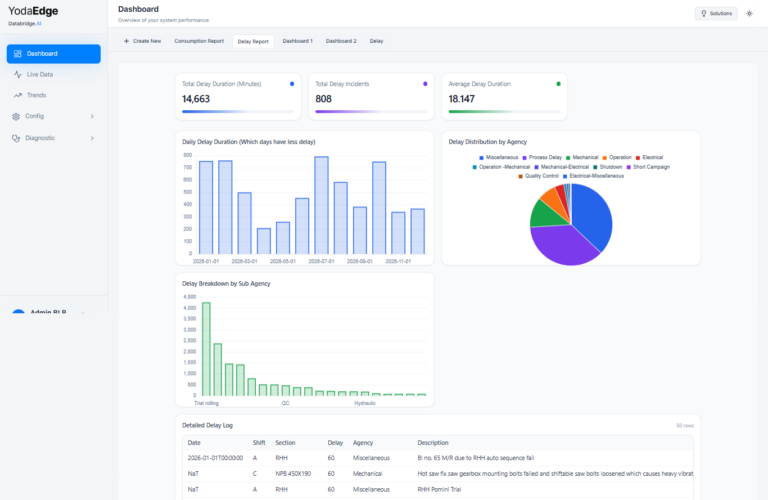The height and width of the screenshot is (500, 768).
Task: Click the tallest Trial rolling bar
Action: point(206,349)
